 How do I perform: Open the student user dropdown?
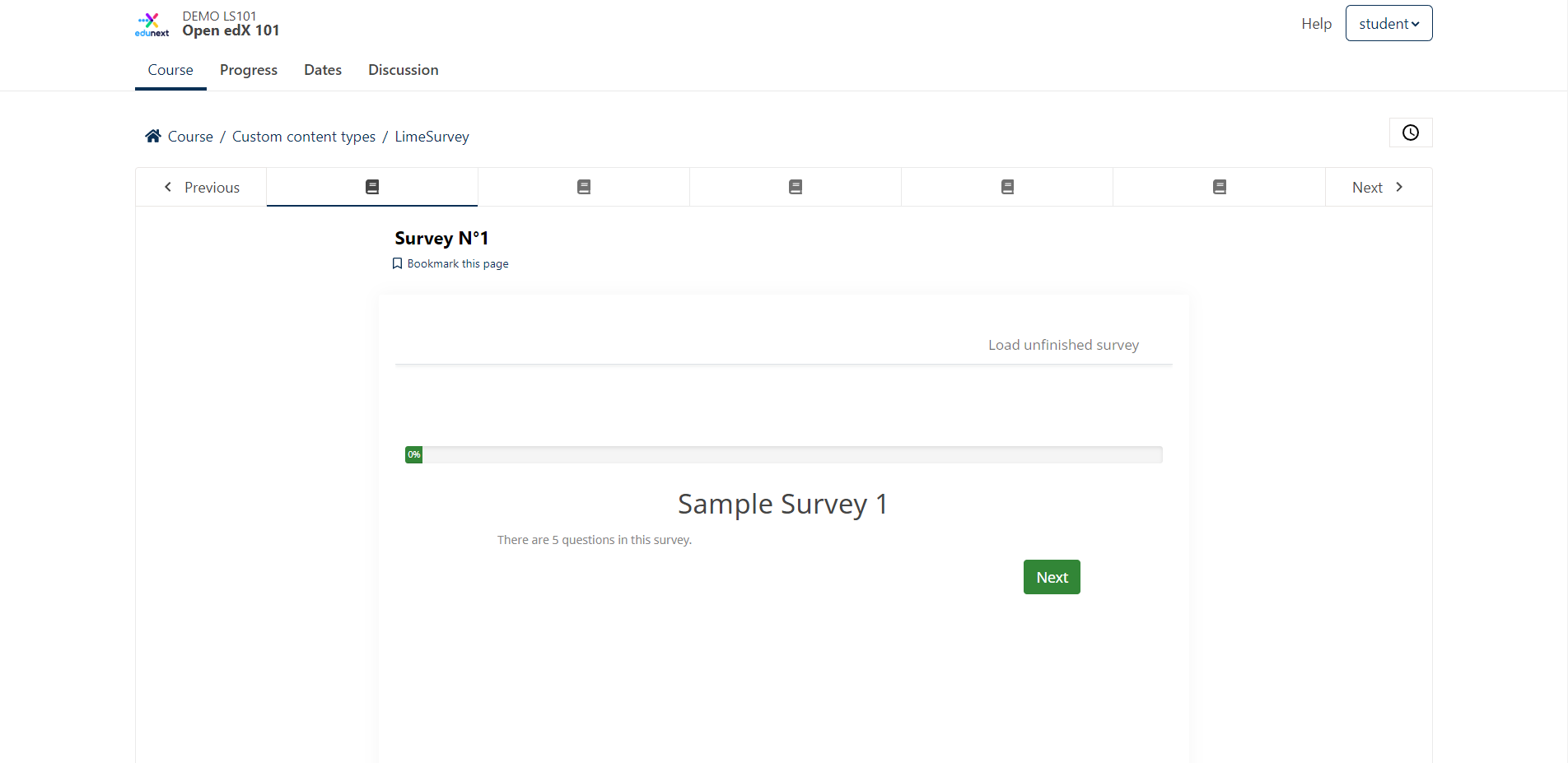[1388, 23]
